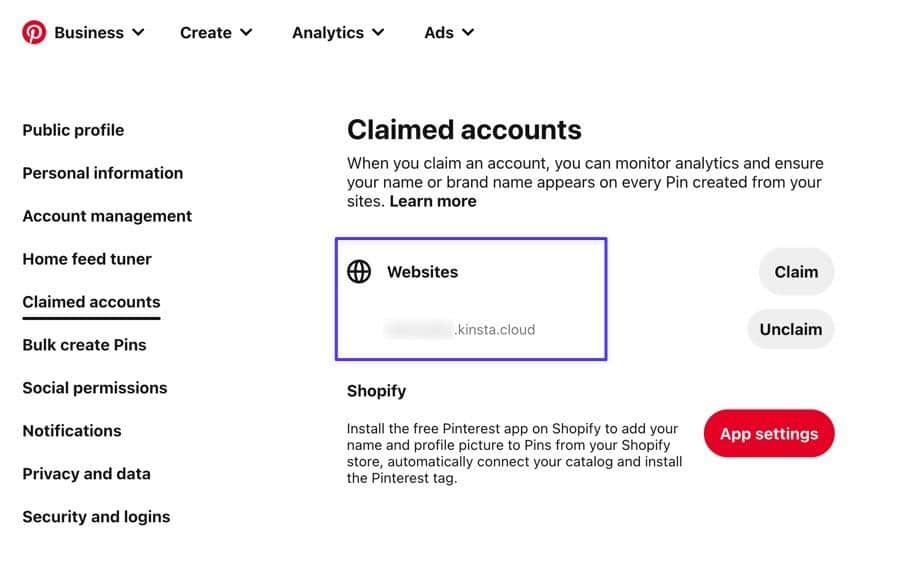Open the Ads dropdown
This screenshot has height=578, width=922.
[448, 32]
